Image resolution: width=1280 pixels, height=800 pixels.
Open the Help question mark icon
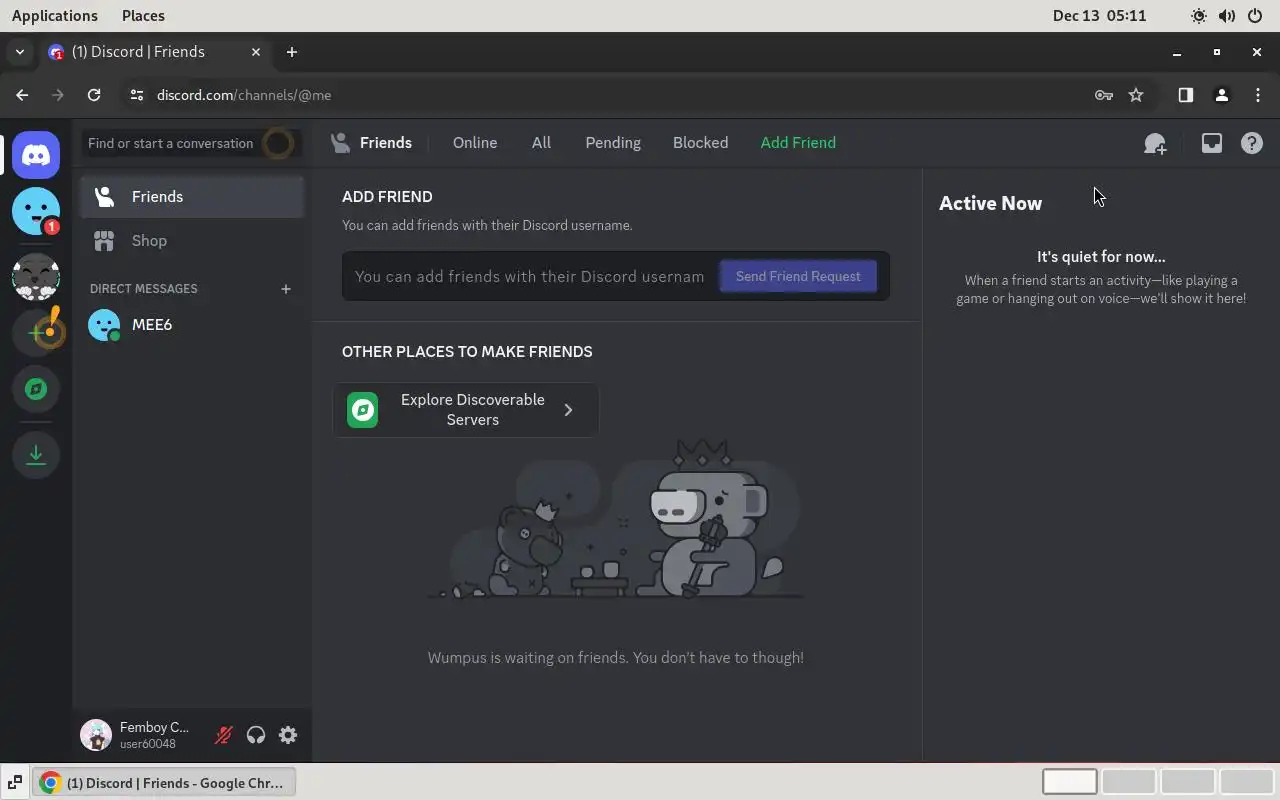[x=1251, y=143]
